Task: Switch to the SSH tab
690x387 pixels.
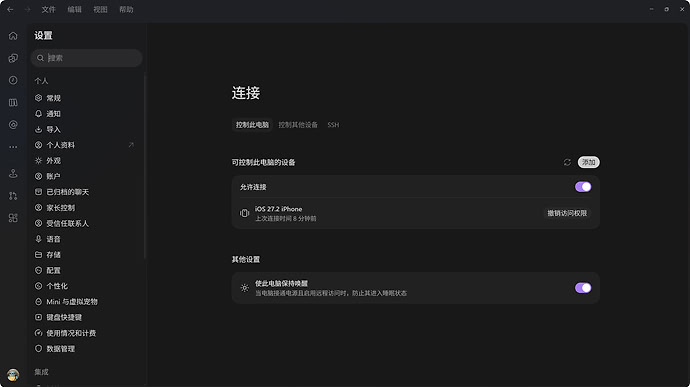Action: tap(333, 125)
